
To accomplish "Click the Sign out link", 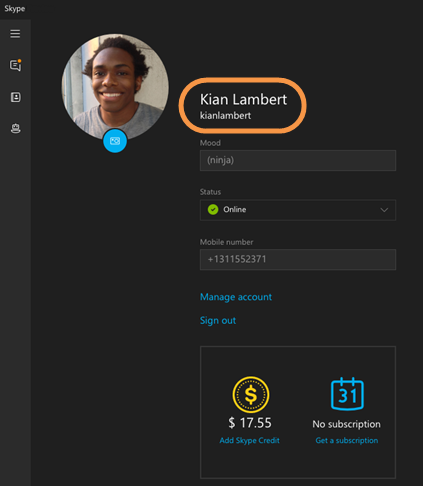I will click(218, 321).
